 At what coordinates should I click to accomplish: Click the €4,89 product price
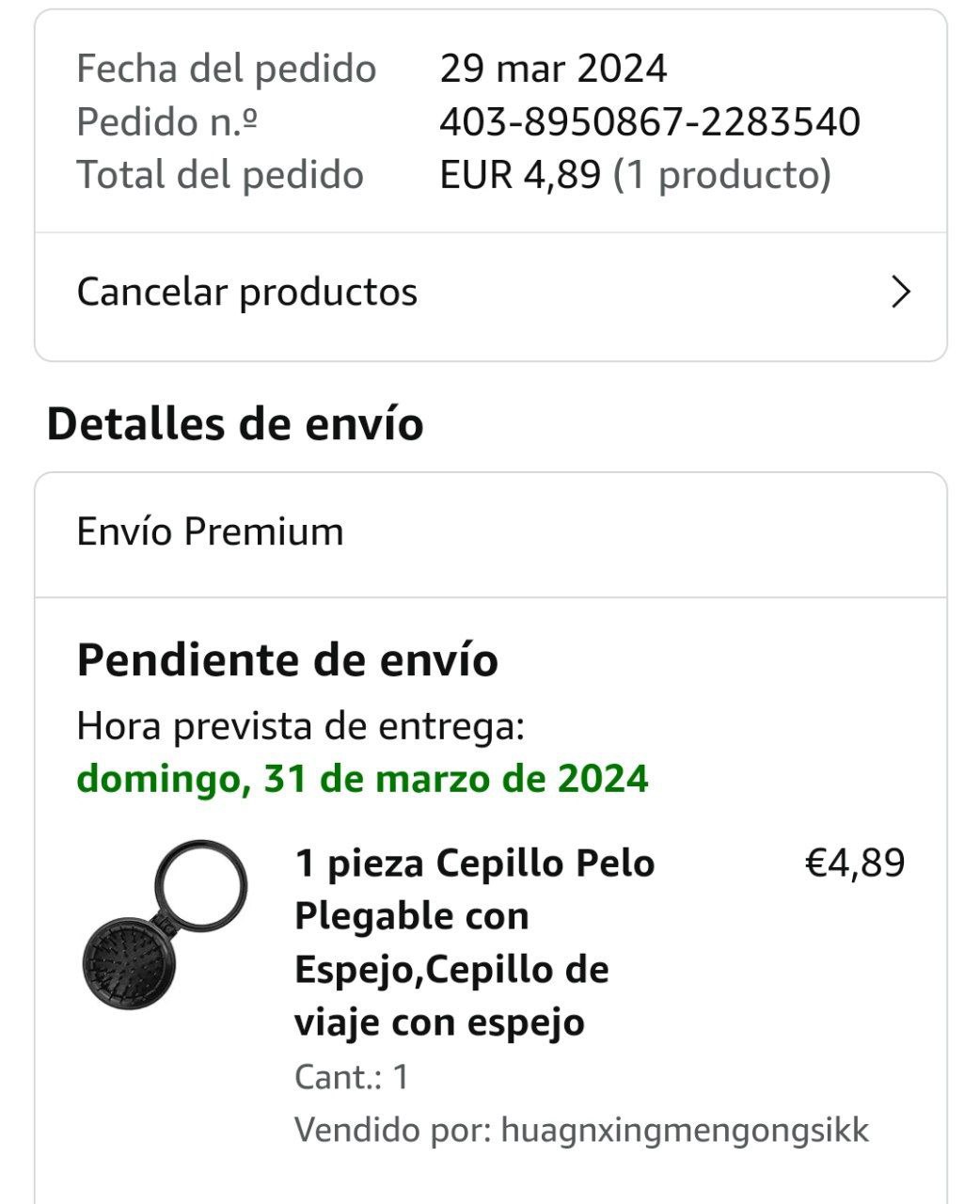854,863
